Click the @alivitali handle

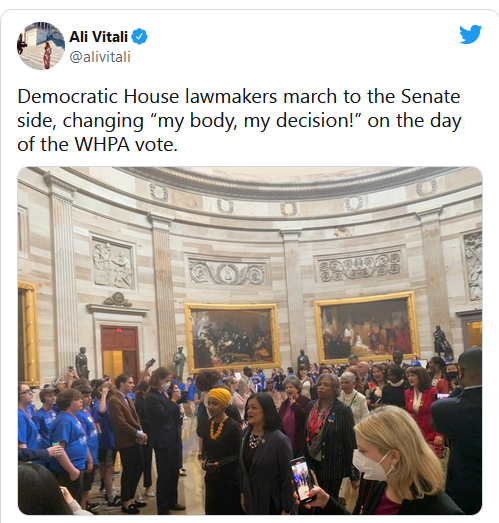point(100,57)
